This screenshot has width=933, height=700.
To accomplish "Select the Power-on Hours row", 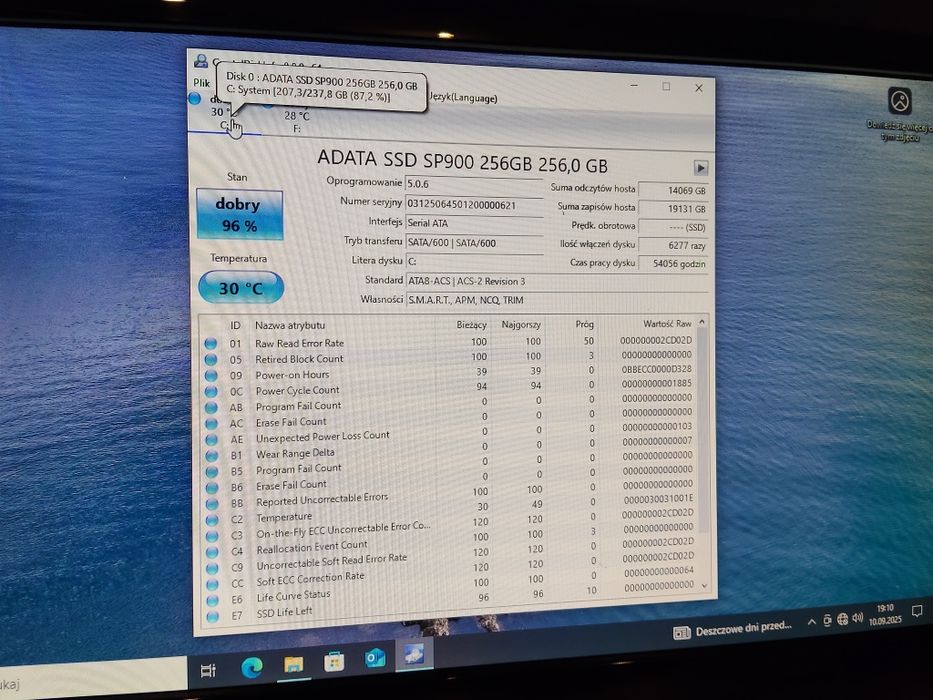I will click(449, 373).
